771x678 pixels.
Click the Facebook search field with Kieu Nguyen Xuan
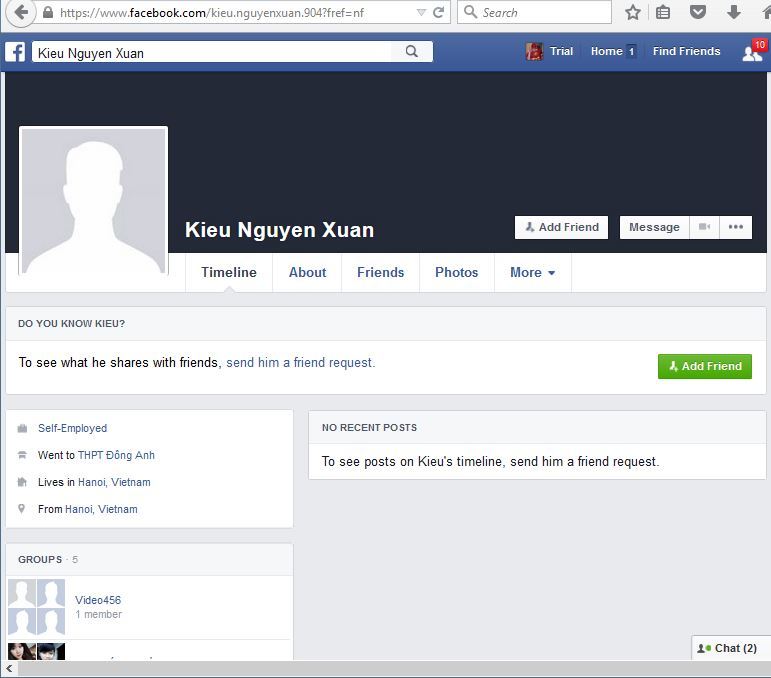(x=212, y=52)
